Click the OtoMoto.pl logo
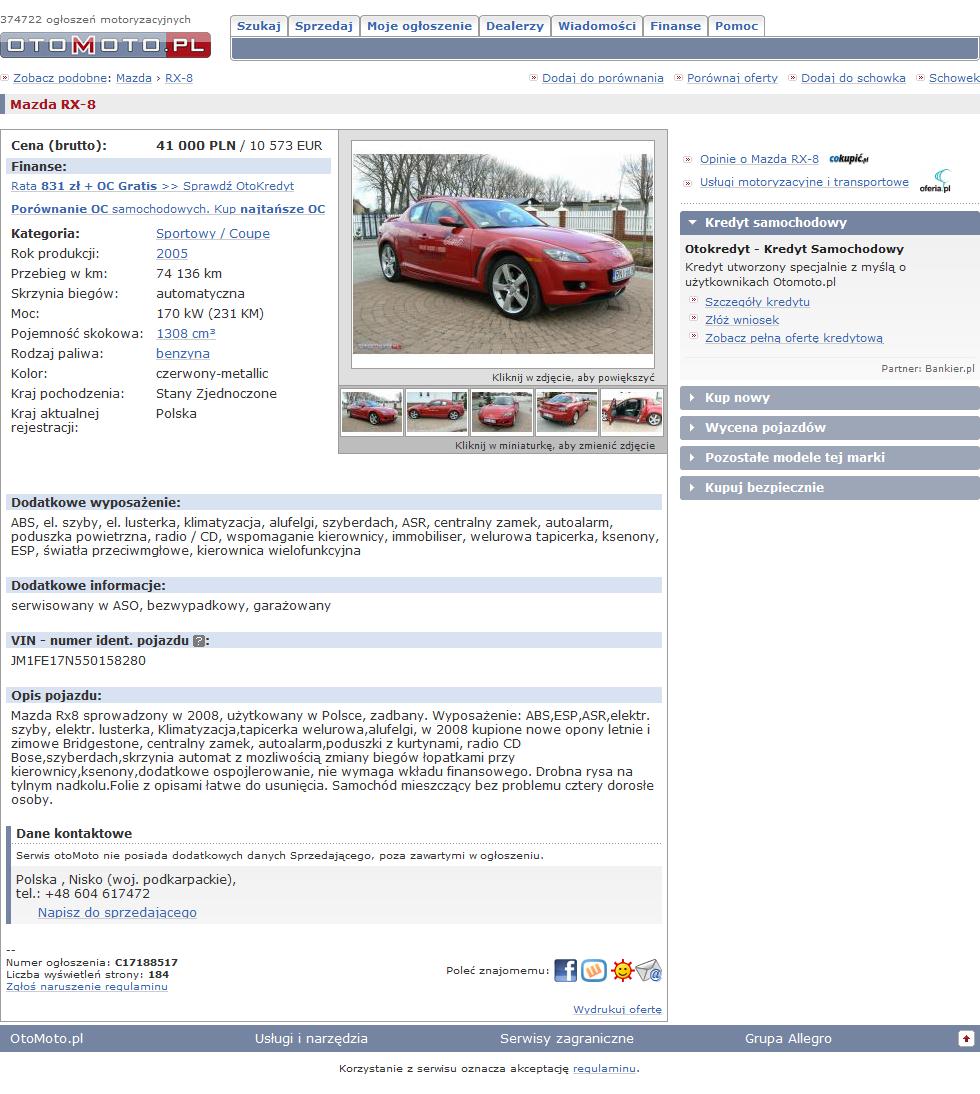 [x=105, y=45]
